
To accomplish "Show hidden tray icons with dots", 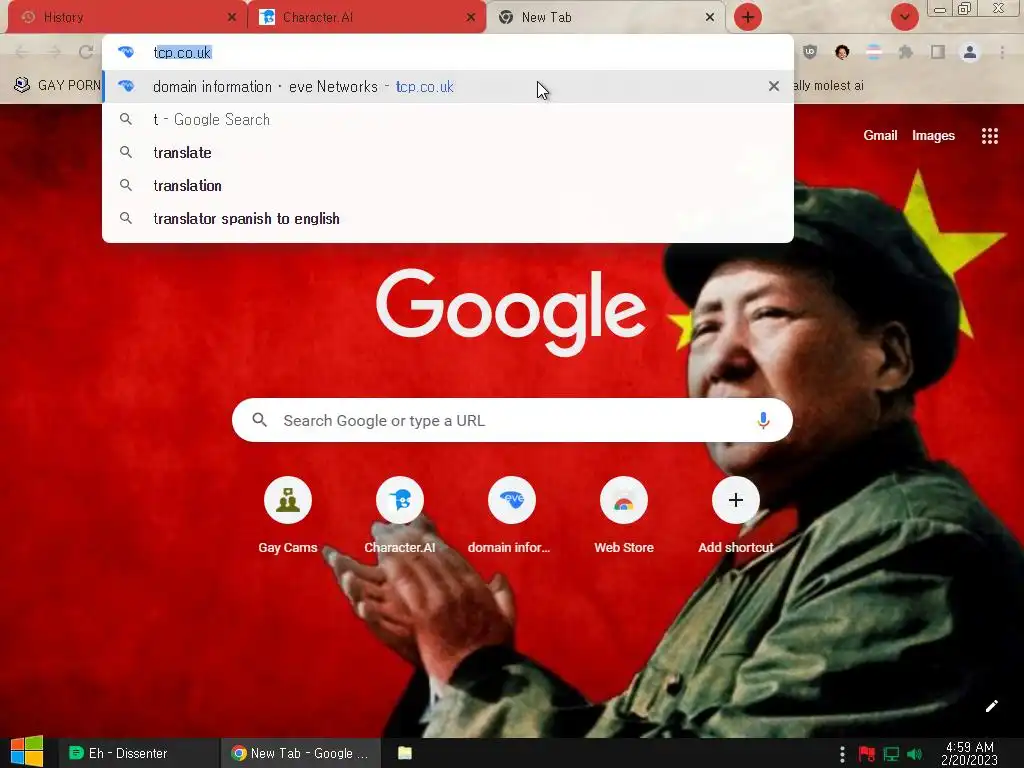I will (842, 754).
